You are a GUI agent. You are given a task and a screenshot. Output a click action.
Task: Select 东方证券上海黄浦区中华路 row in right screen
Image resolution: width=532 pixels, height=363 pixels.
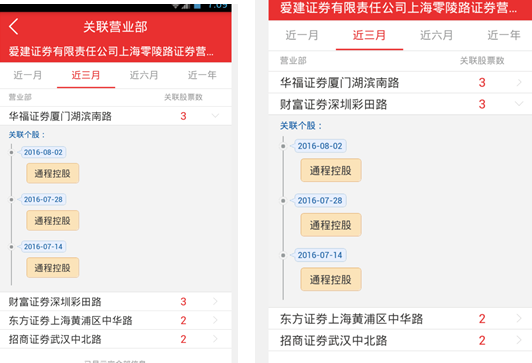click(400, 318)
